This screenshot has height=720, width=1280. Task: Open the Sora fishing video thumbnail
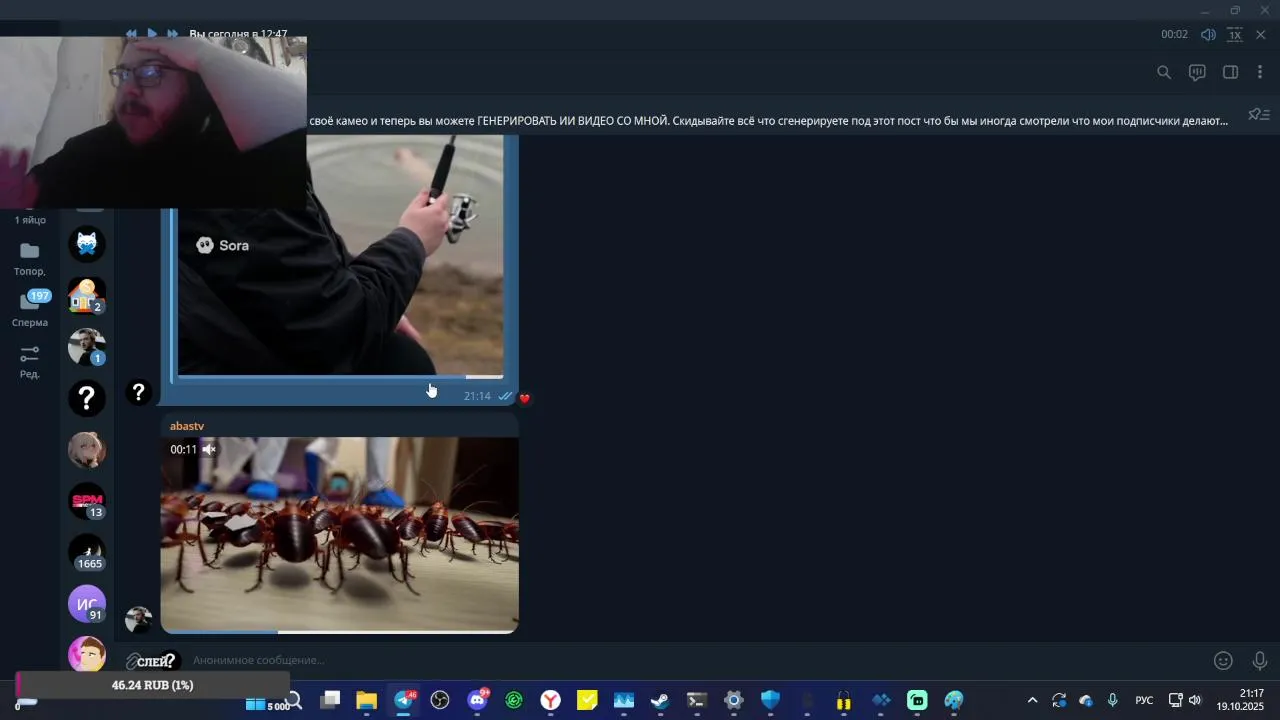pyautogui.click(x=340, y=255)
